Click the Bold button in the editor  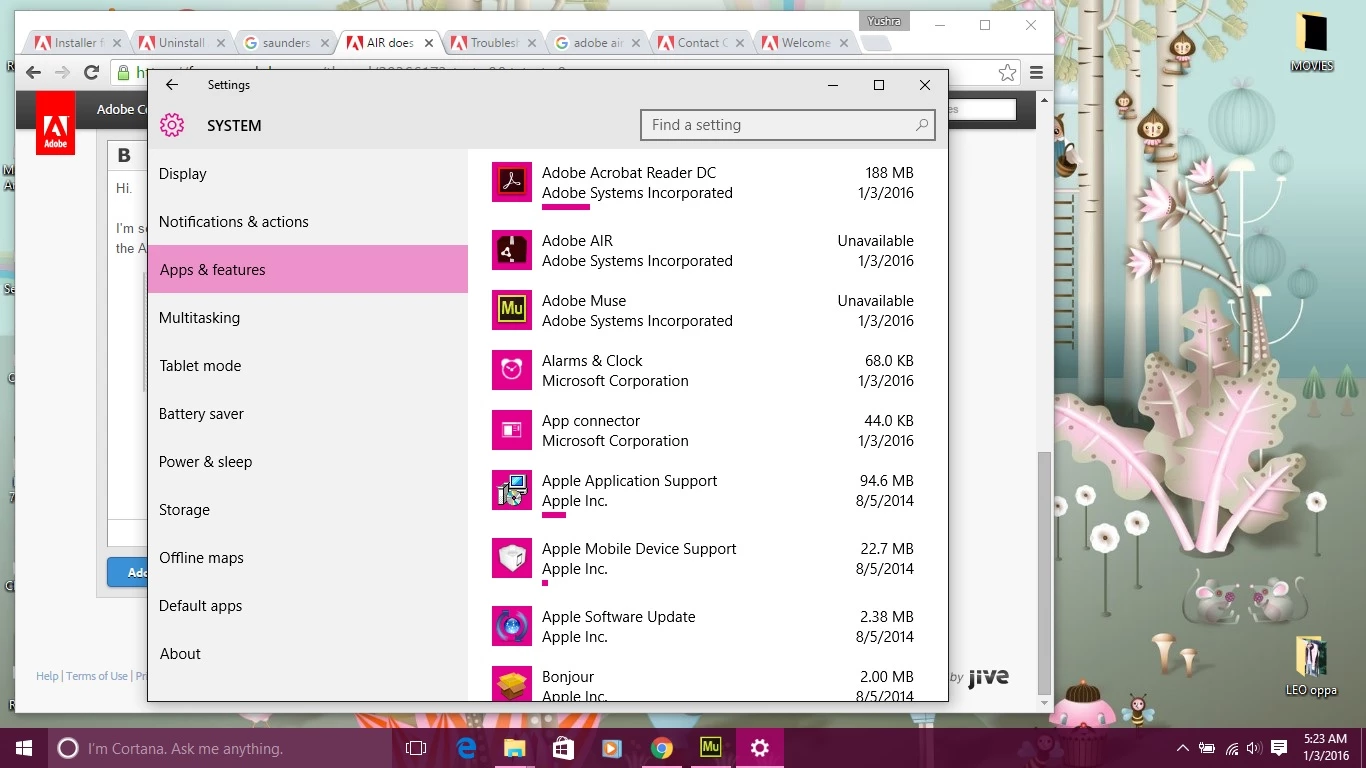coord(124,155)
